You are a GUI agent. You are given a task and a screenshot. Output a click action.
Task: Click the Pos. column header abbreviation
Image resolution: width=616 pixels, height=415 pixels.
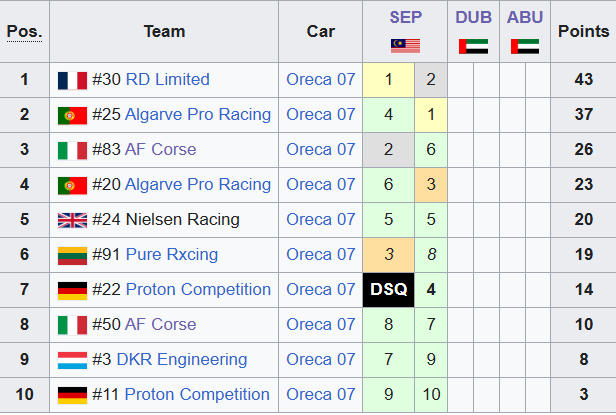click(x=24, y=32)
